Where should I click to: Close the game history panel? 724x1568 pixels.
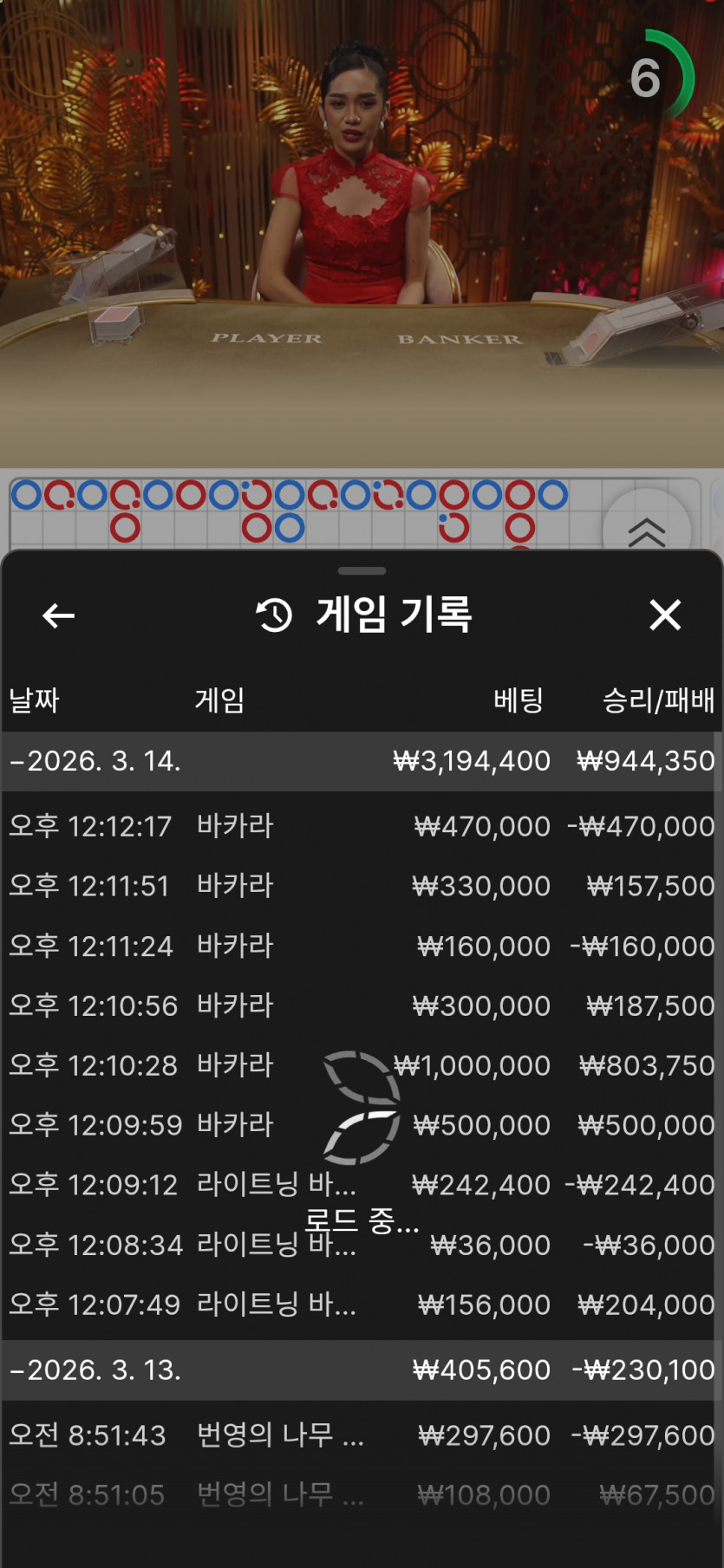tap(665, 615)
